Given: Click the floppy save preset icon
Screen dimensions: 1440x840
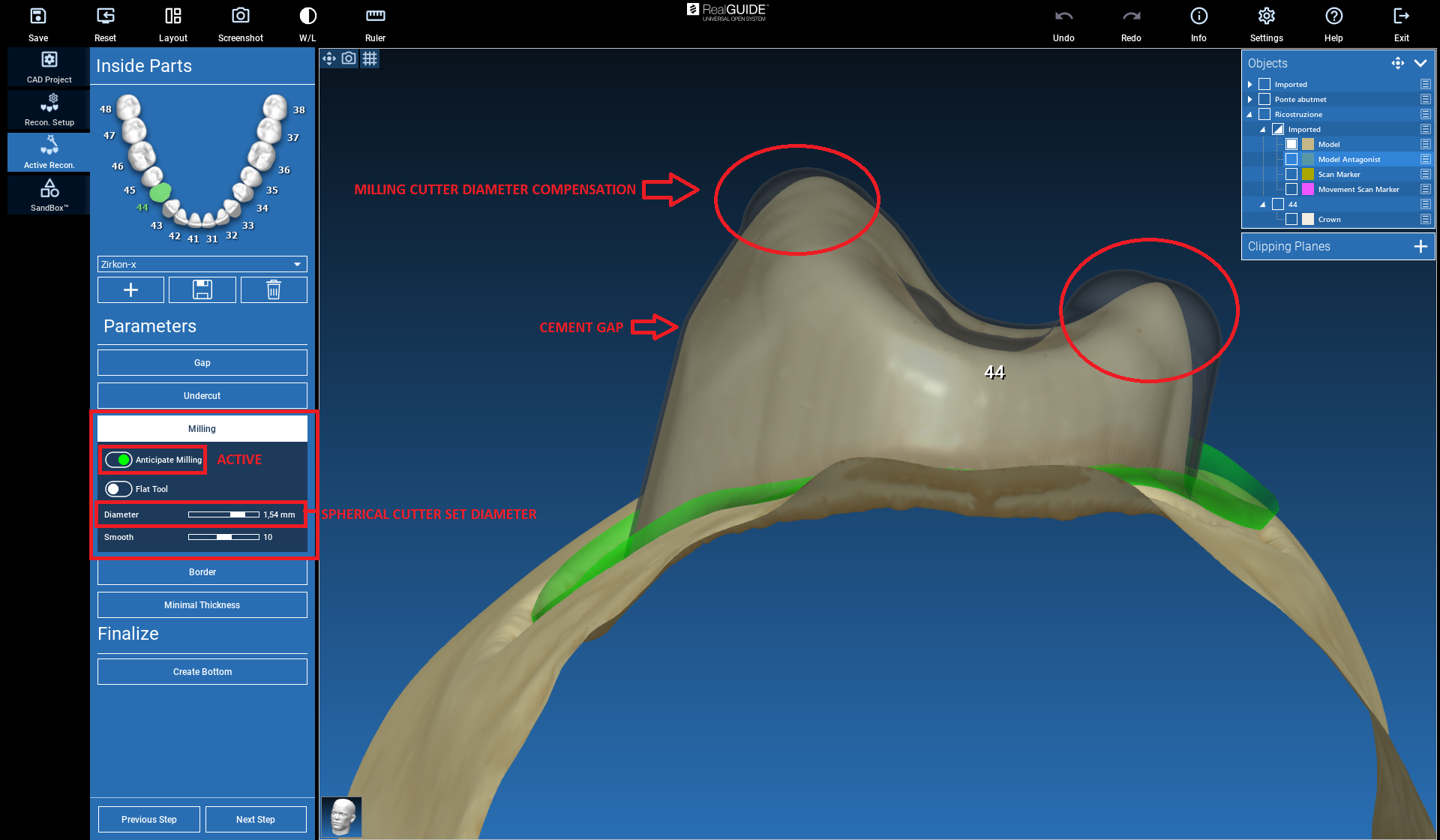Looking at the screenshot, I should tap(202, 289).
